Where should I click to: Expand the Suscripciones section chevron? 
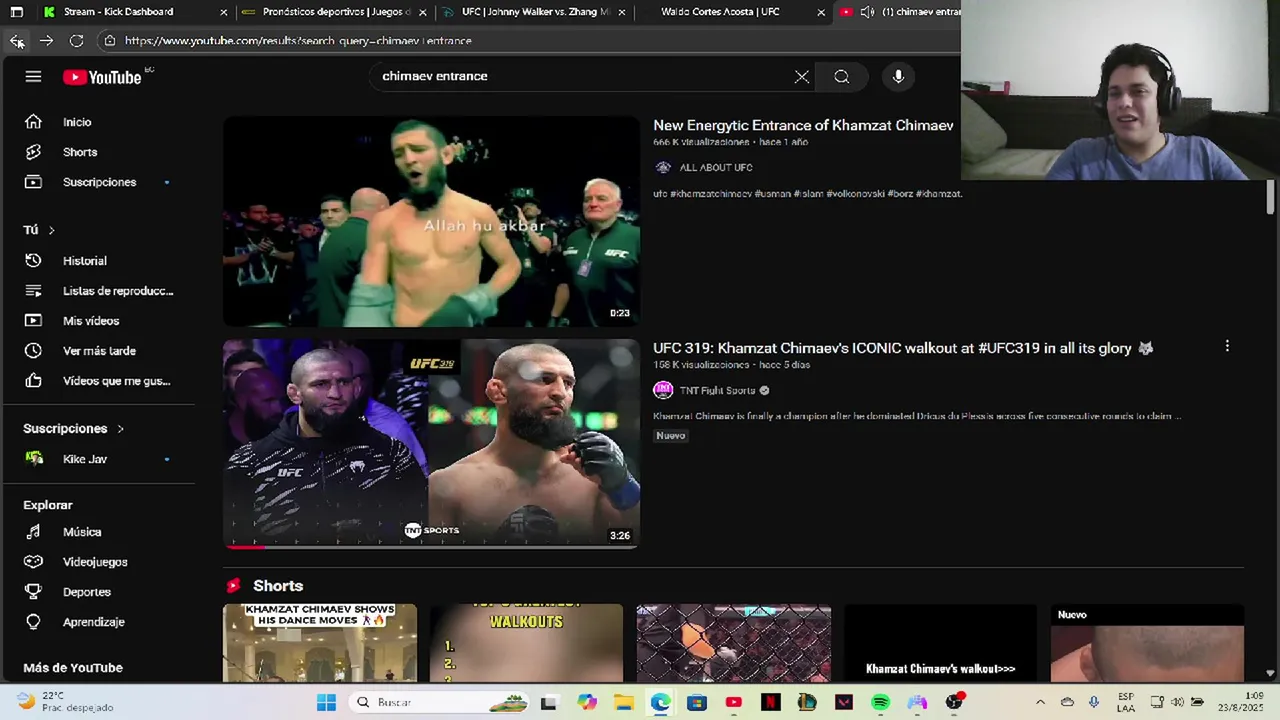pos(120,429)
